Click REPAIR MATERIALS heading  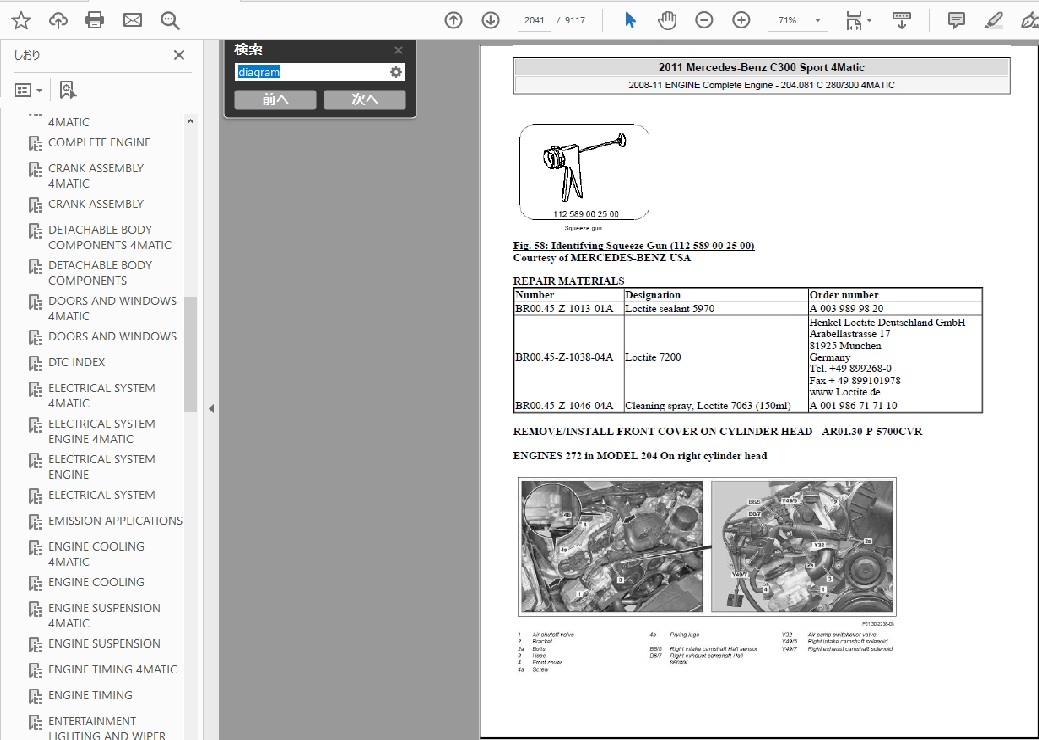point(569,281)
